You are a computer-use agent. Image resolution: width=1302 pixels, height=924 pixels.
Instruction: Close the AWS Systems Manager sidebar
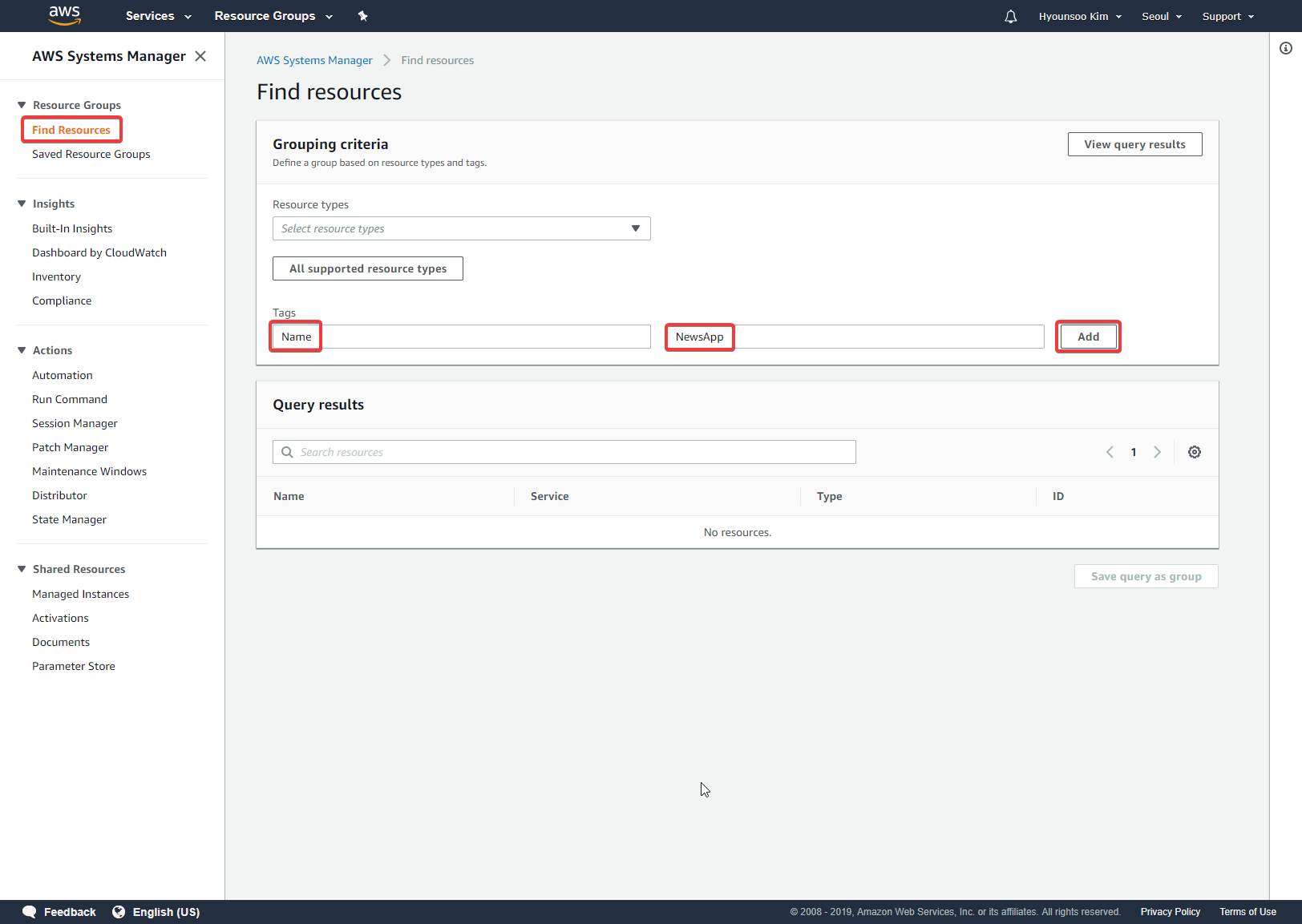200,56
